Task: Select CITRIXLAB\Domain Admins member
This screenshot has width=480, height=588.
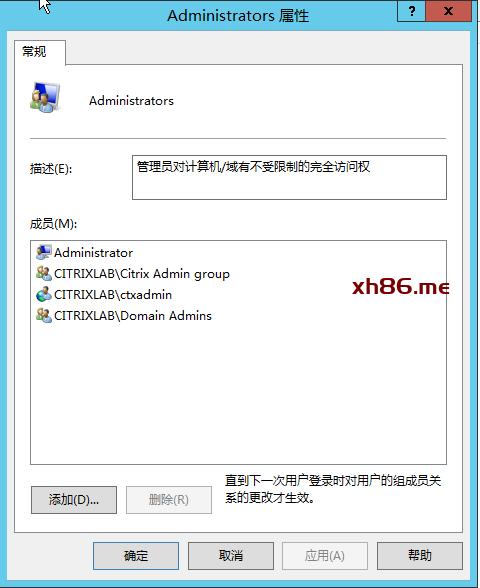Action: point(133,316)
